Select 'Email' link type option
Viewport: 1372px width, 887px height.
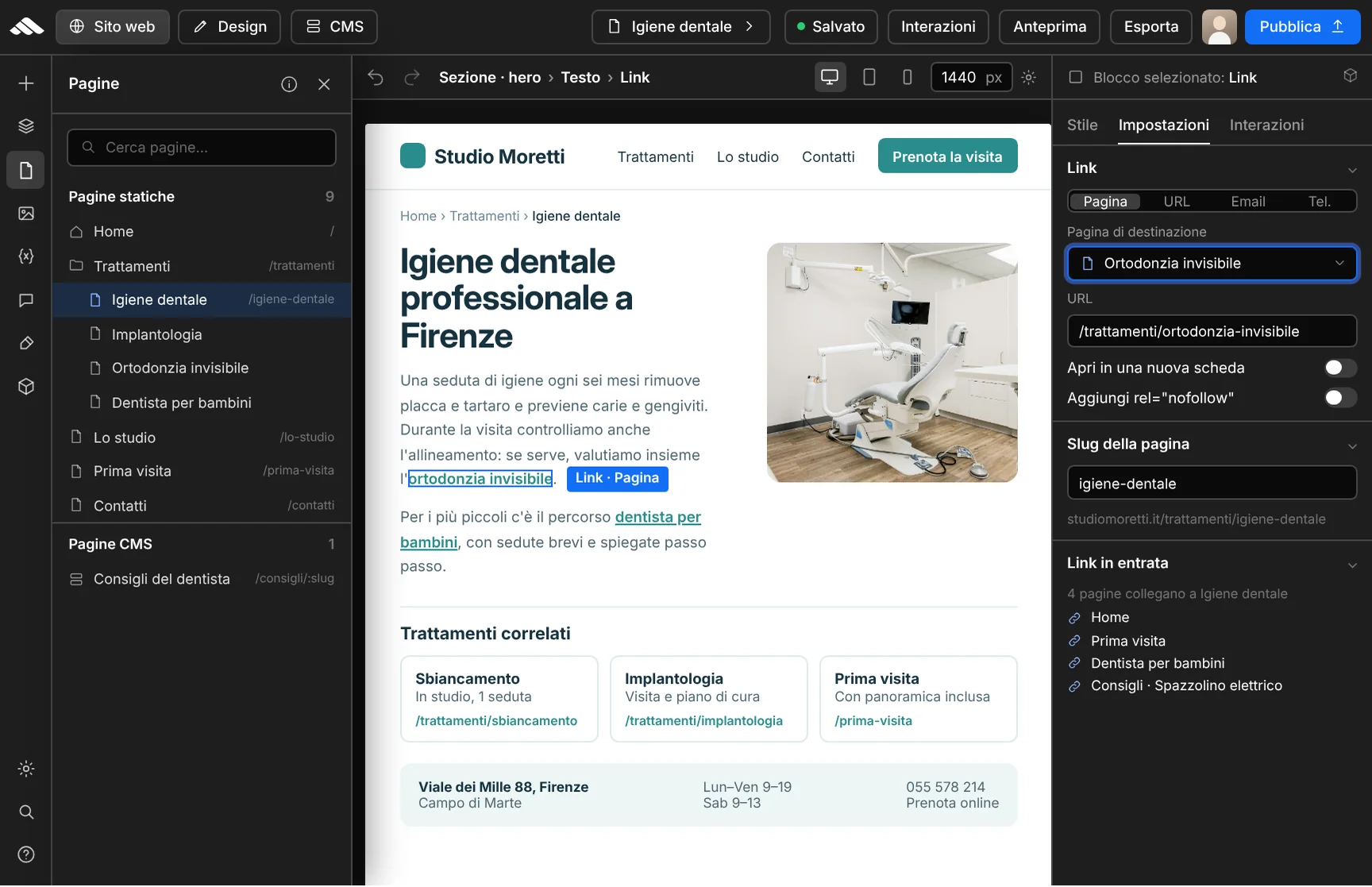tap(1248, 202)
